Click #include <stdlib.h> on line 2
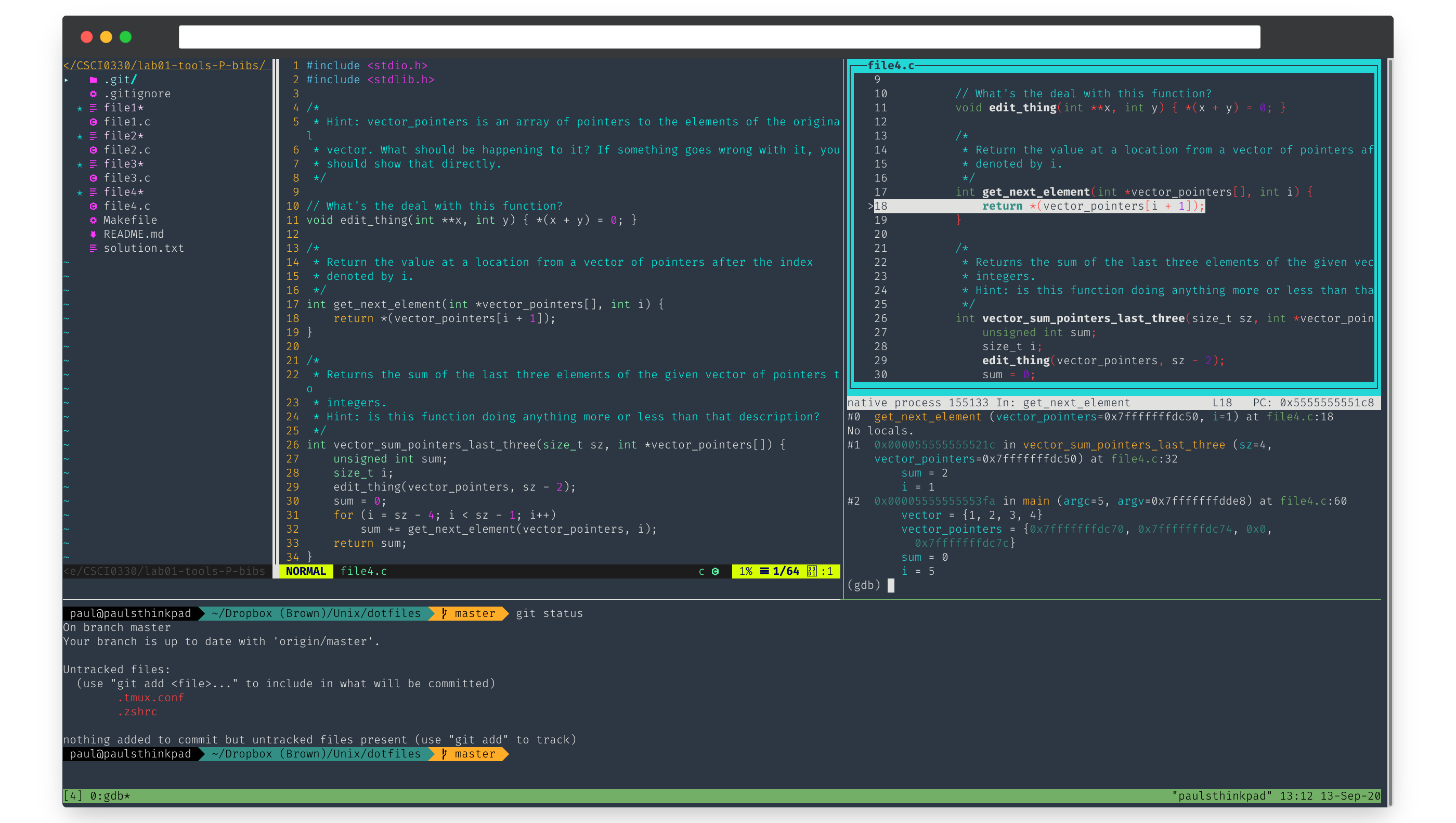1456x823 pixels. pyautogui.click(x=370, y=80)
